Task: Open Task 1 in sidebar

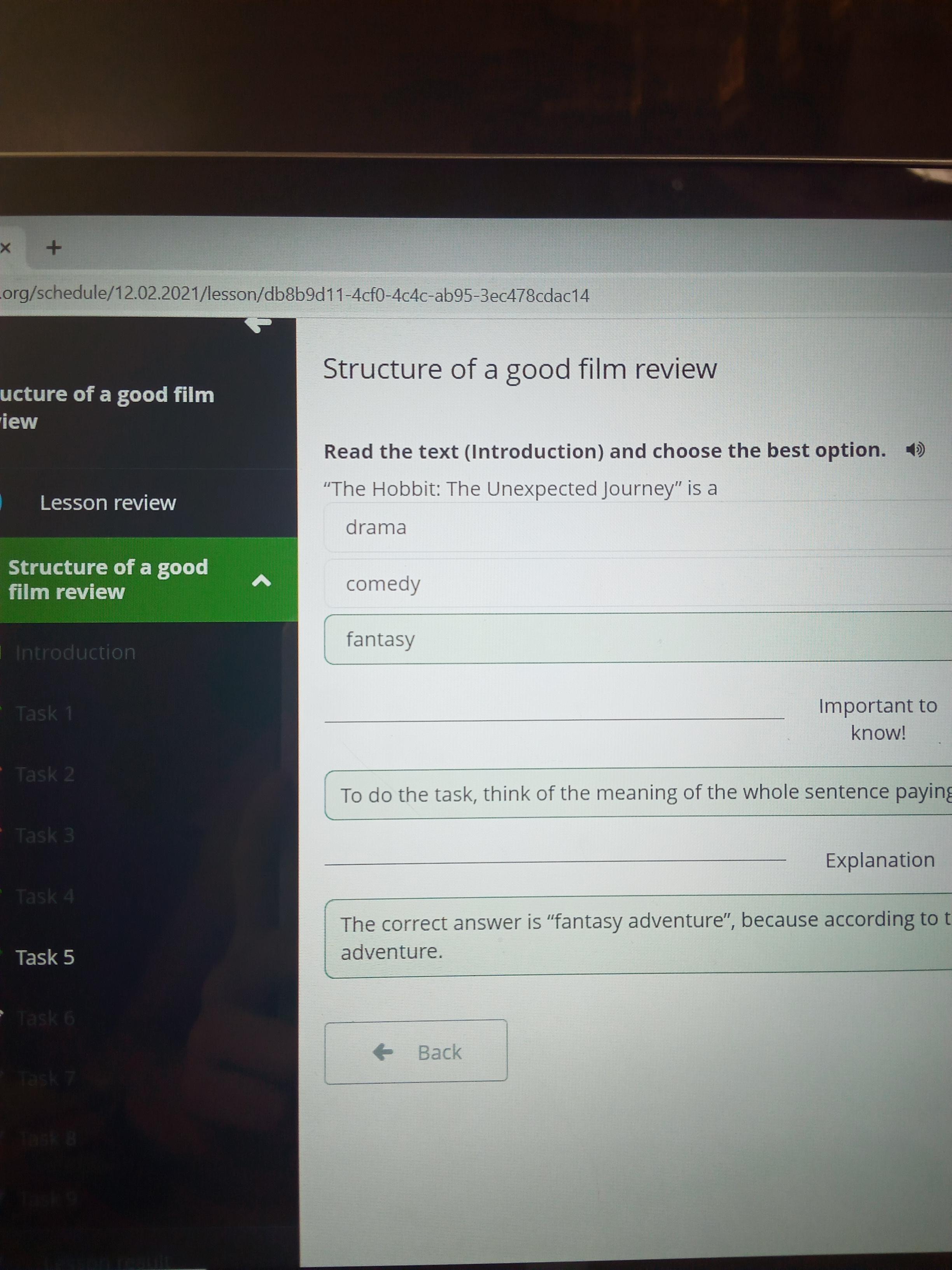Action: click(x=44, y=714)
